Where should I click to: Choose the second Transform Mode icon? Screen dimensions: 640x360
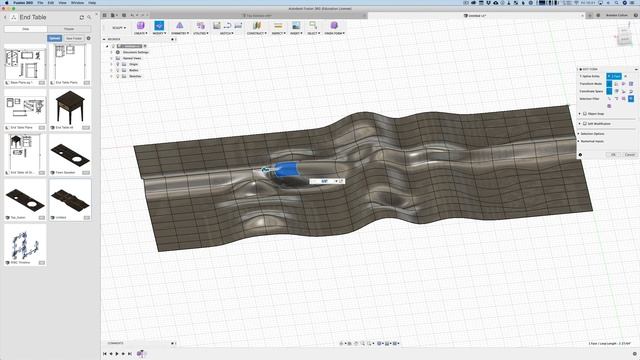(616, 84)
